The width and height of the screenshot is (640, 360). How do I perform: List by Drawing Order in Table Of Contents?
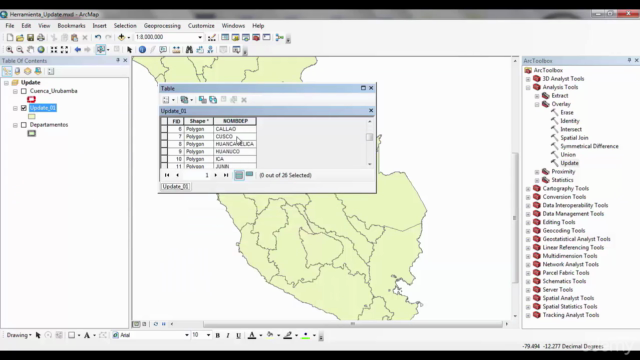[7, 71]
